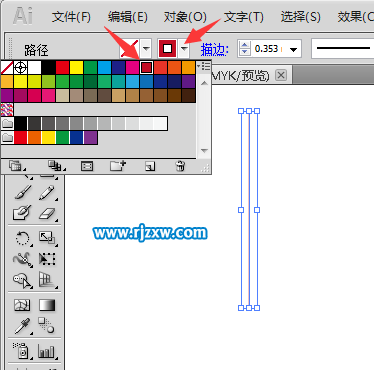Click the fill box showing none

[129, 49]
